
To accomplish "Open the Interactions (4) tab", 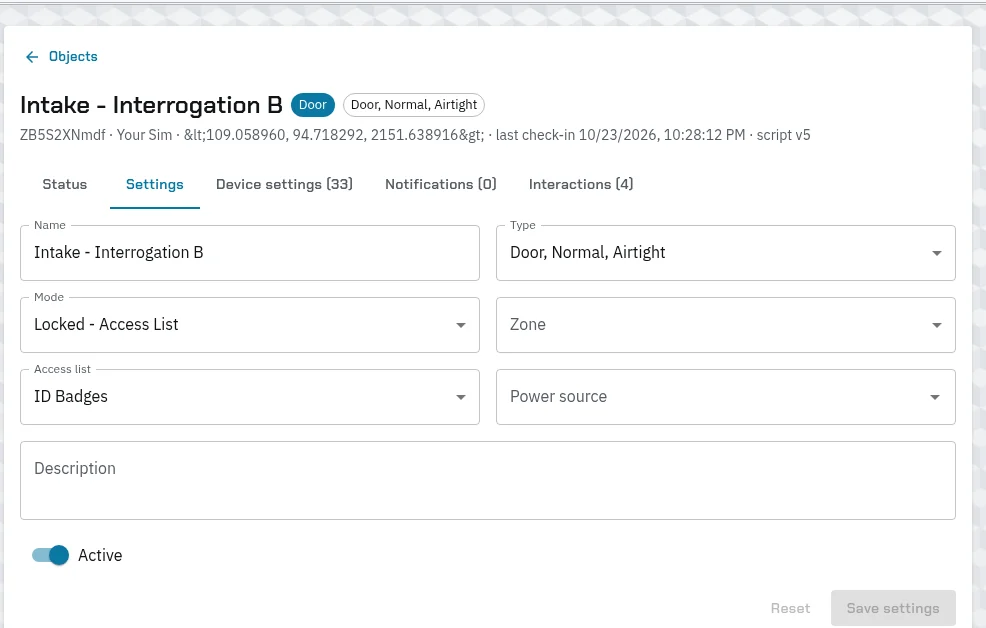I will pos(581,184).
